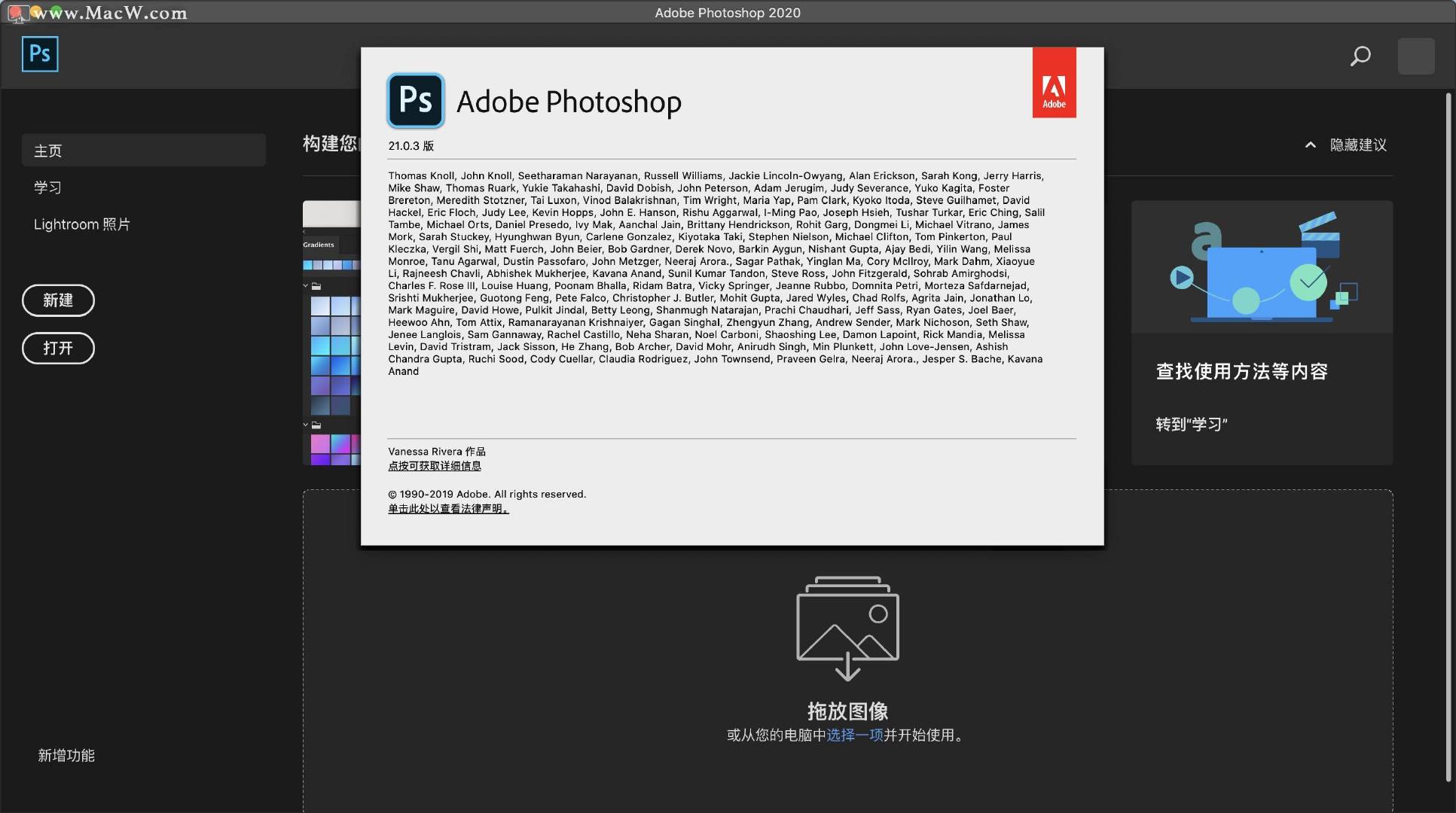Click the 拖放图像 heading

847,711
